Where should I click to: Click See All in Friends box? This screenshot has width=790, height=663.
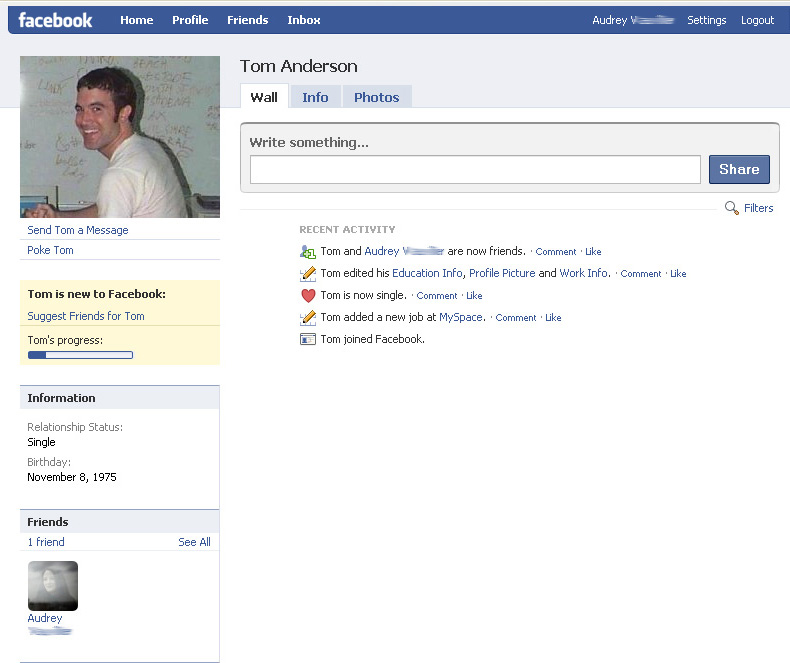pyautogui.click(x=194, y=542)
